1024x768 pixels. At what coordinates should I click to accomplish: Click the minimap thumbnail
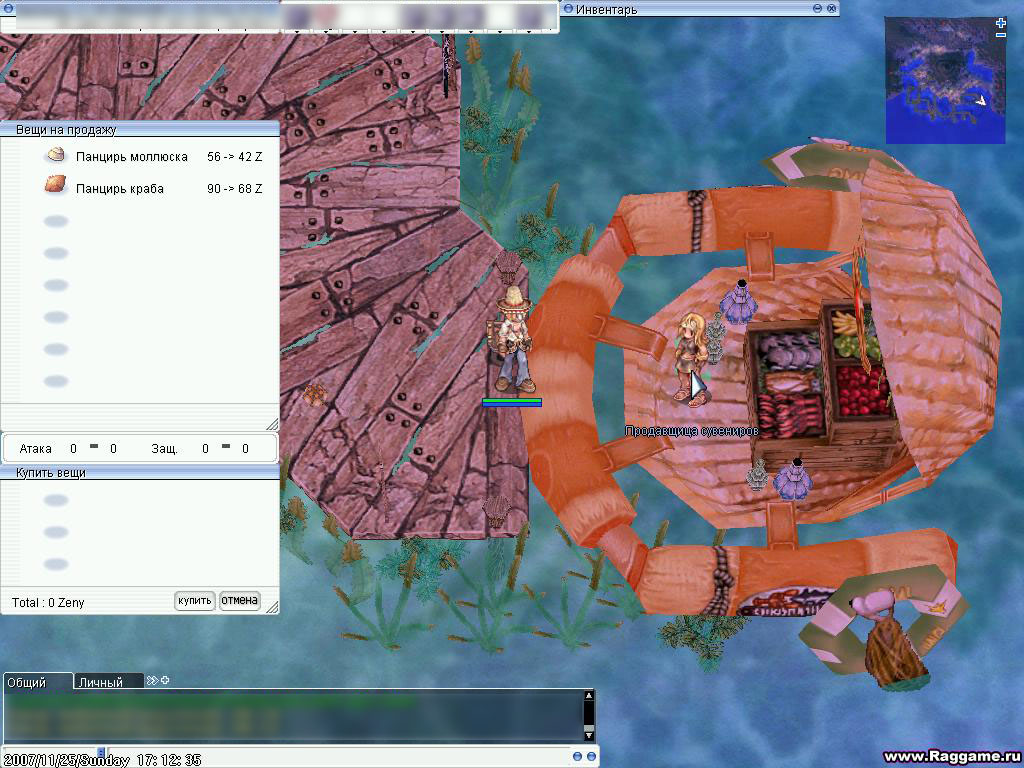click(945, 80)
